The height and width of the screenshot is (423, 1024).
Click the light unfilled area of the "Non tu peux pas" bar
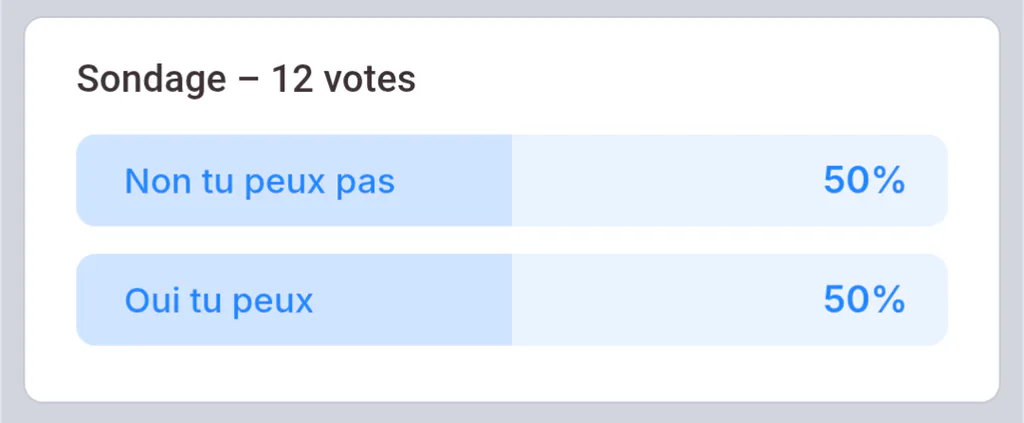pyautogui.click(x=729, y=180)
